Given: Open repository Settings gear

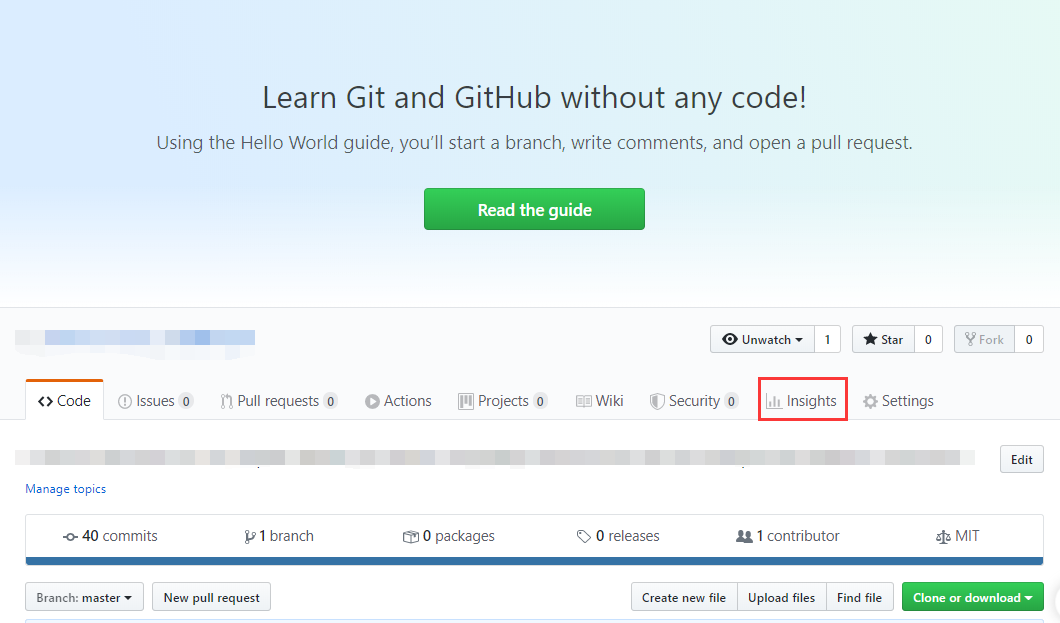Looking at the screenshot, I should [x=869, y=400].
